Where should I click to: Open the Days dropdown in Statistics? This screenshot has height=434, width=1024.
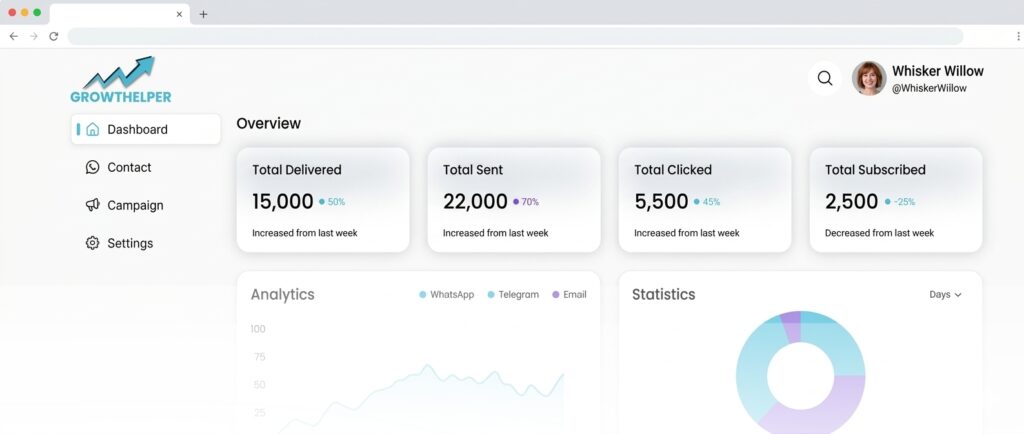coord(945,295)
